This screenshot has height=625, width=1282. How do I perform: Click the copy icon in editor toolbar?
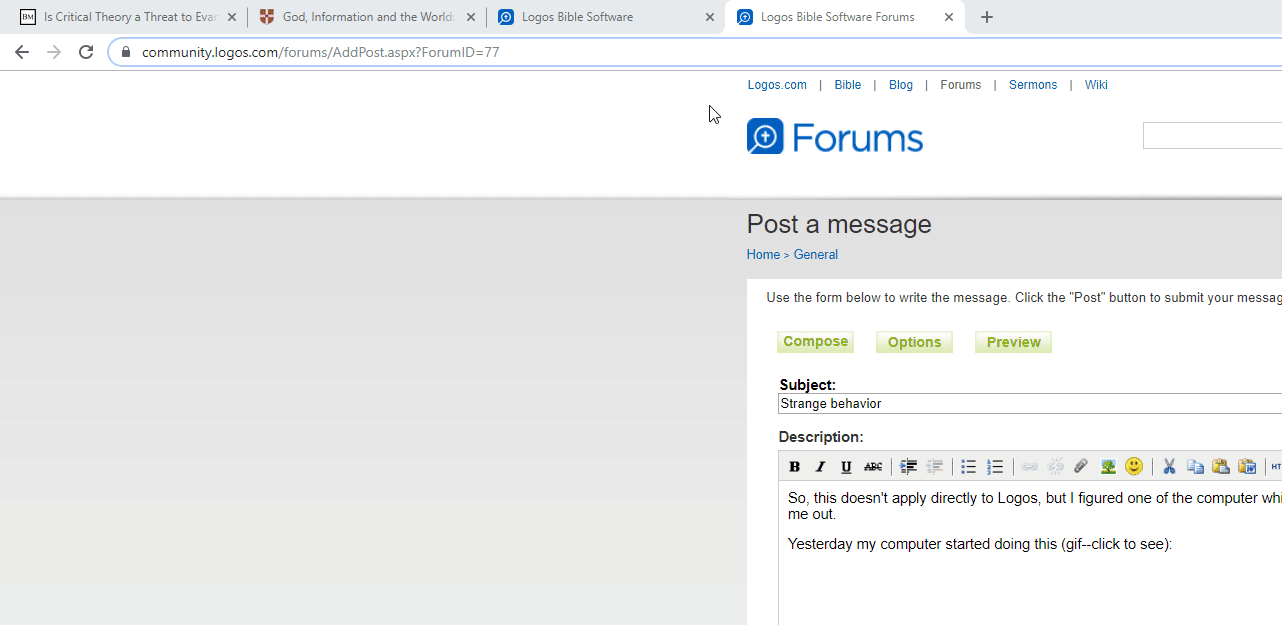tap(1195, 467)
